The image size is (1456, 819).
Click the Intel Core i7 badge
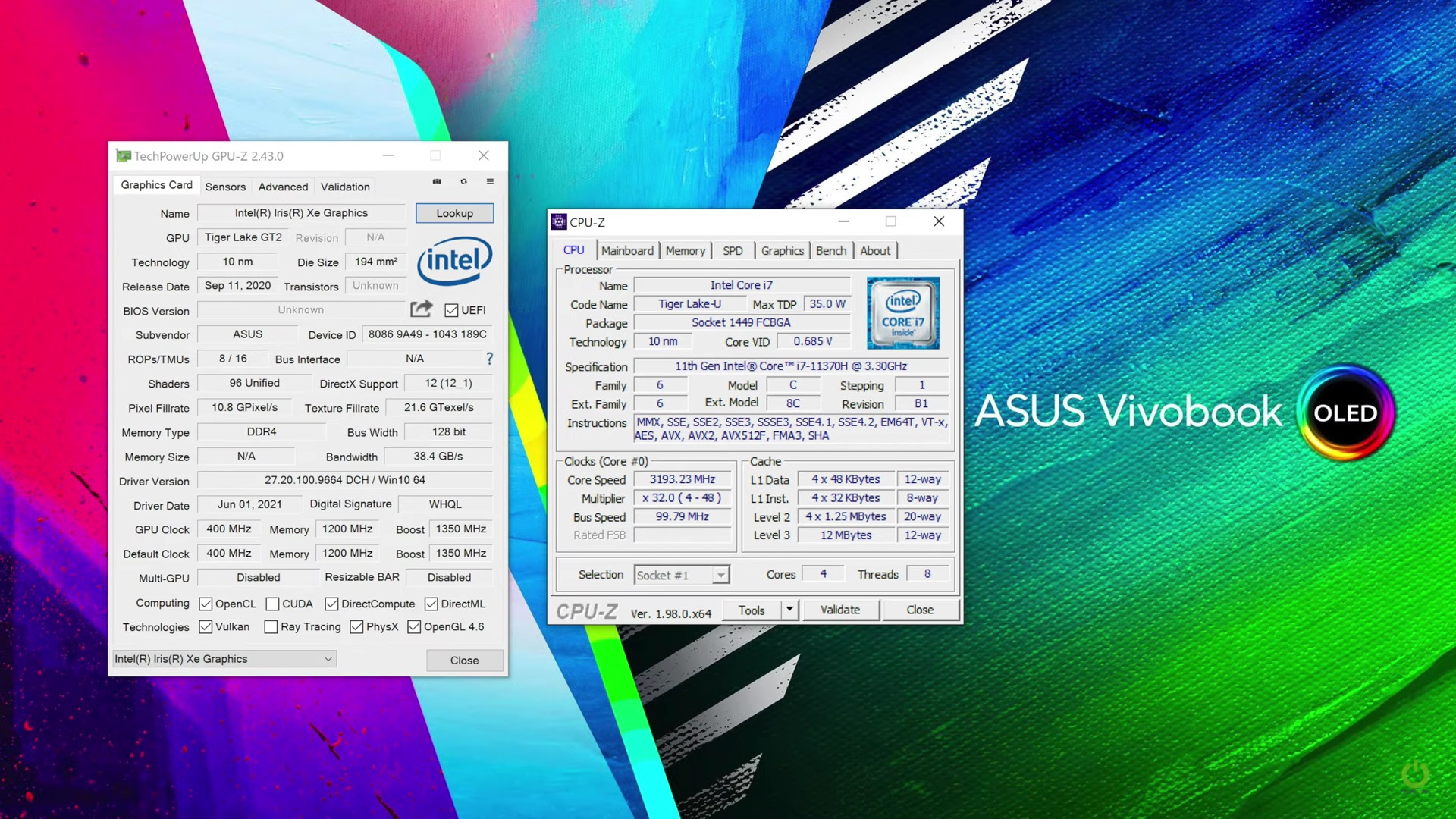tap(902, 312)
